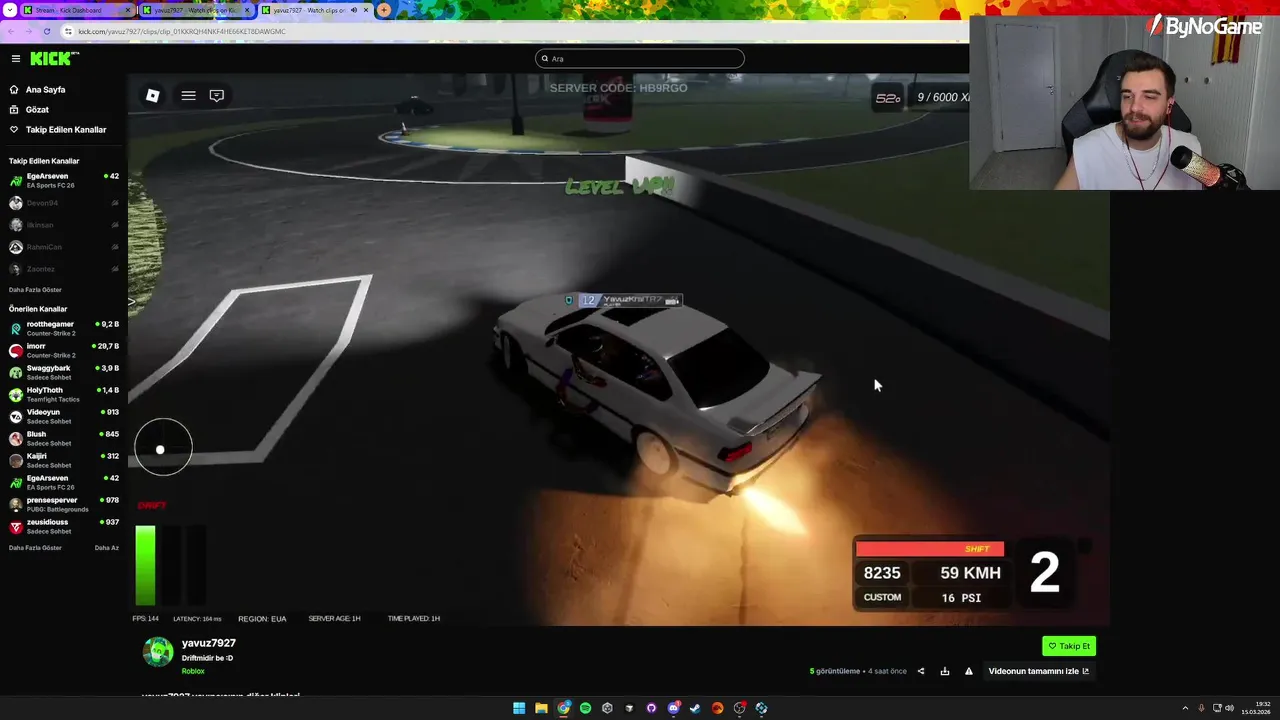Viewport: 1280px width, 720px height.
Task: Open Windows Start menu
Action: point(519,708)
